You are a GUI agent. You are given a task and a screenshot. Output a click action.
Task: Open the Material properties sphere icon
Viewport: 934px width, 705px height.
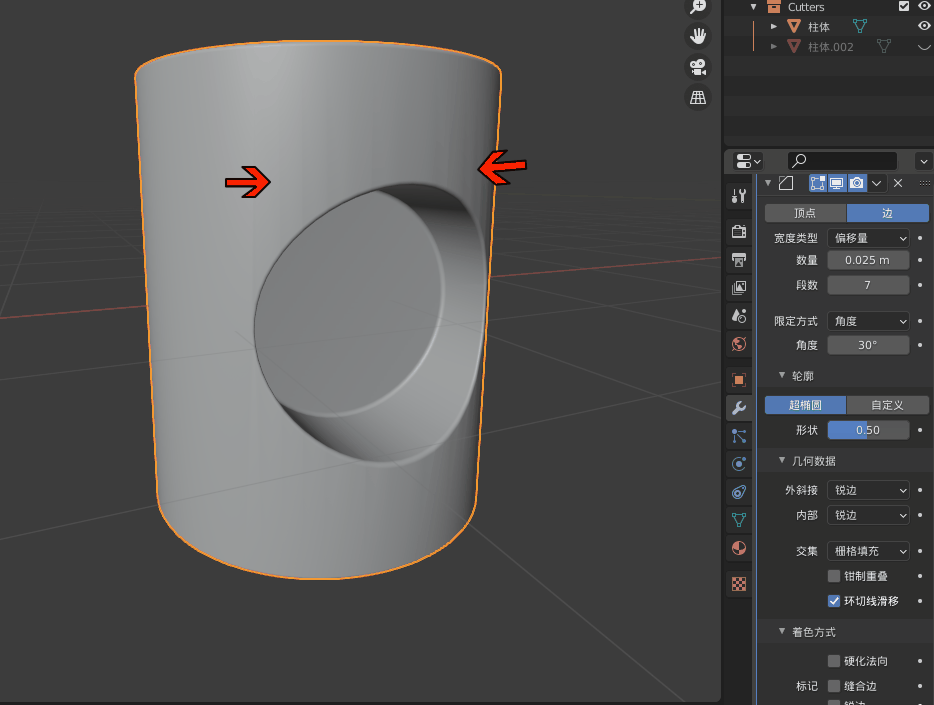point(739,548)
